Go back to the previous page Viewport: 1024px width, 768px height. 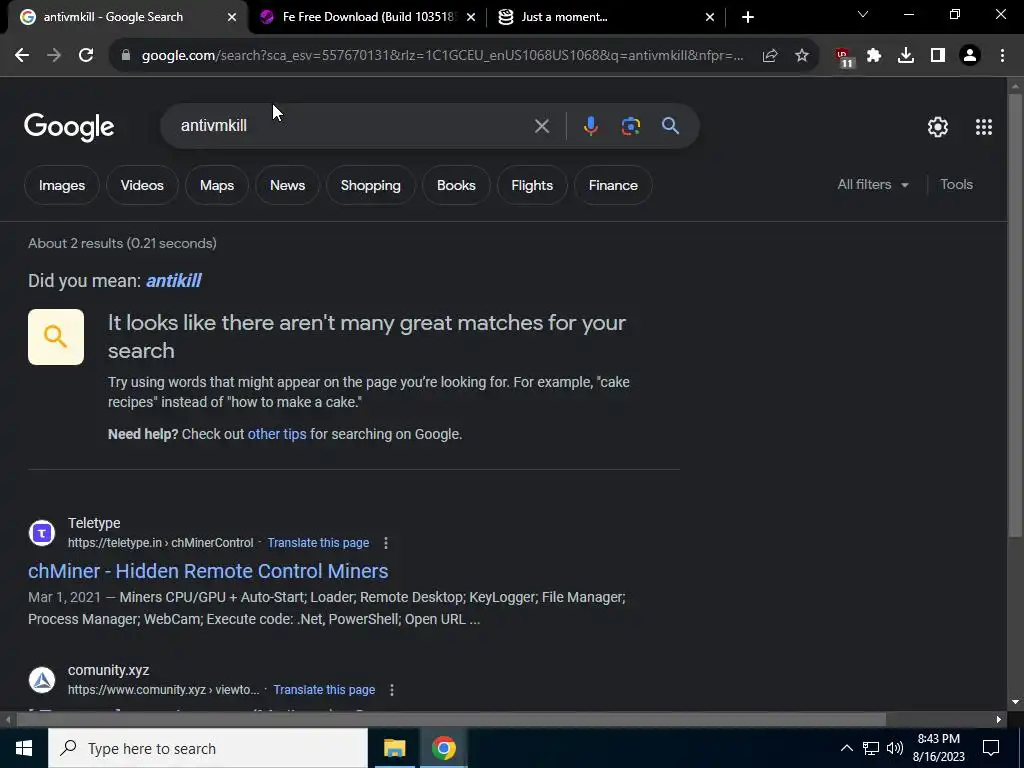pos(22,56)
